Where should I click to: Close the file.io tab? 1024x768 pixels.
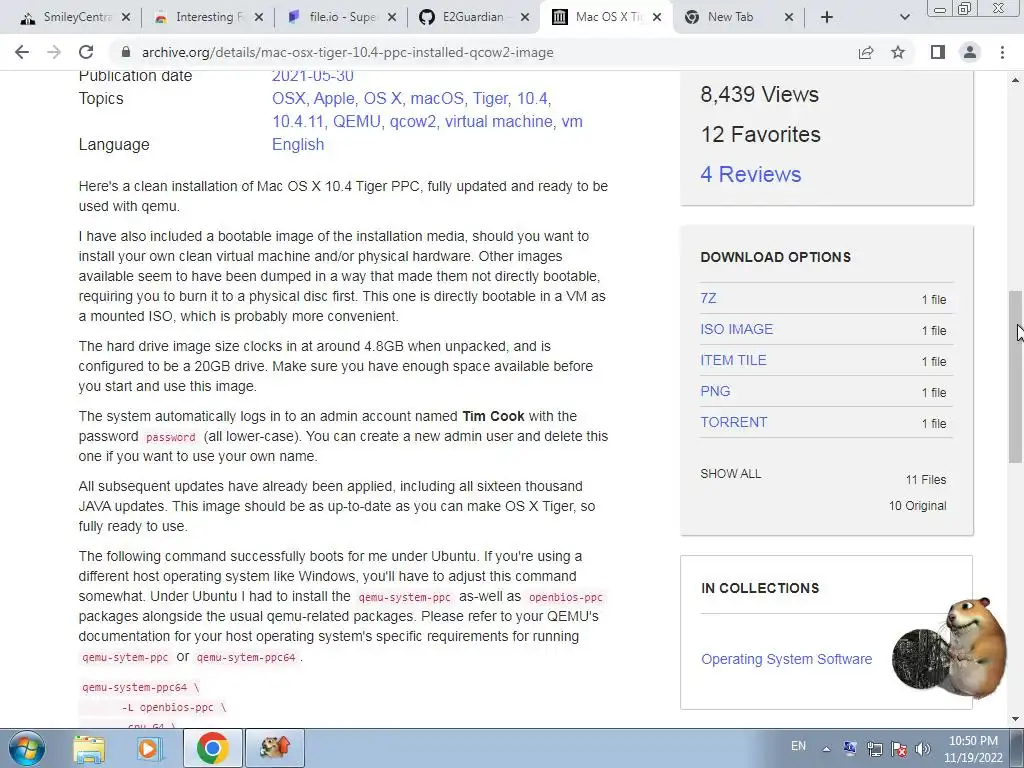coord(392,18)
